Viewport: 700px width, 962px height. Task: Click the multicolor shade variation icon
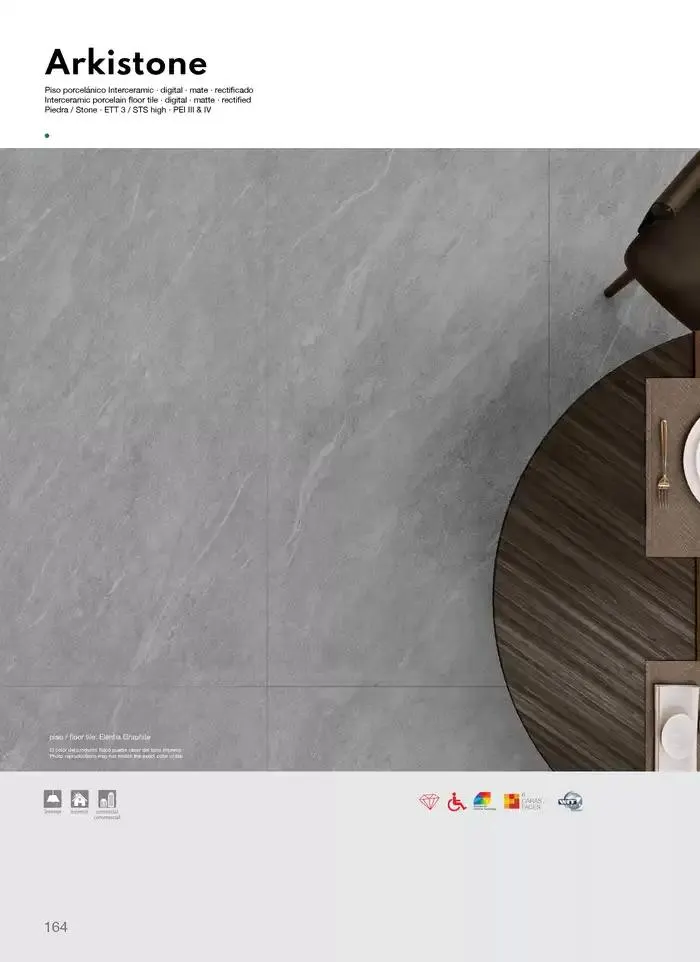point(483,801)
